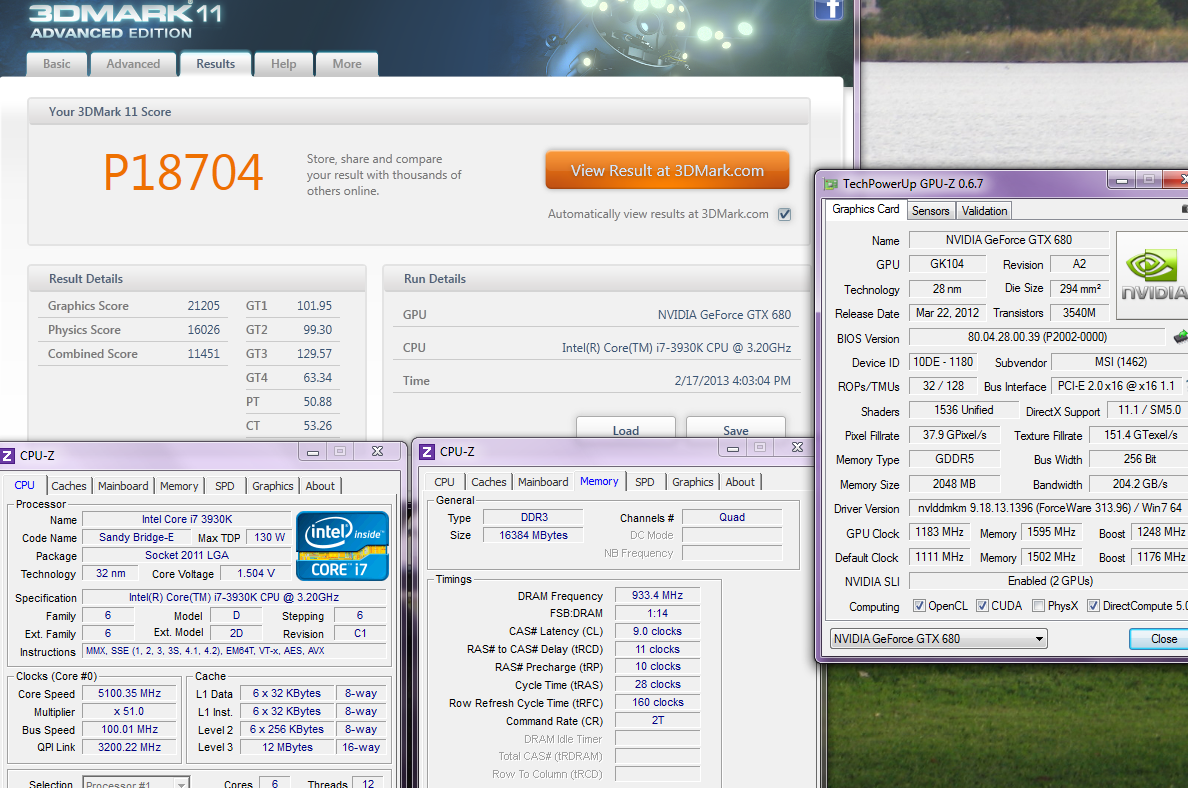The height and width of the screenshot is (788, 1188).
Task: Click the Combined Score value 11451
Action: 204,354
